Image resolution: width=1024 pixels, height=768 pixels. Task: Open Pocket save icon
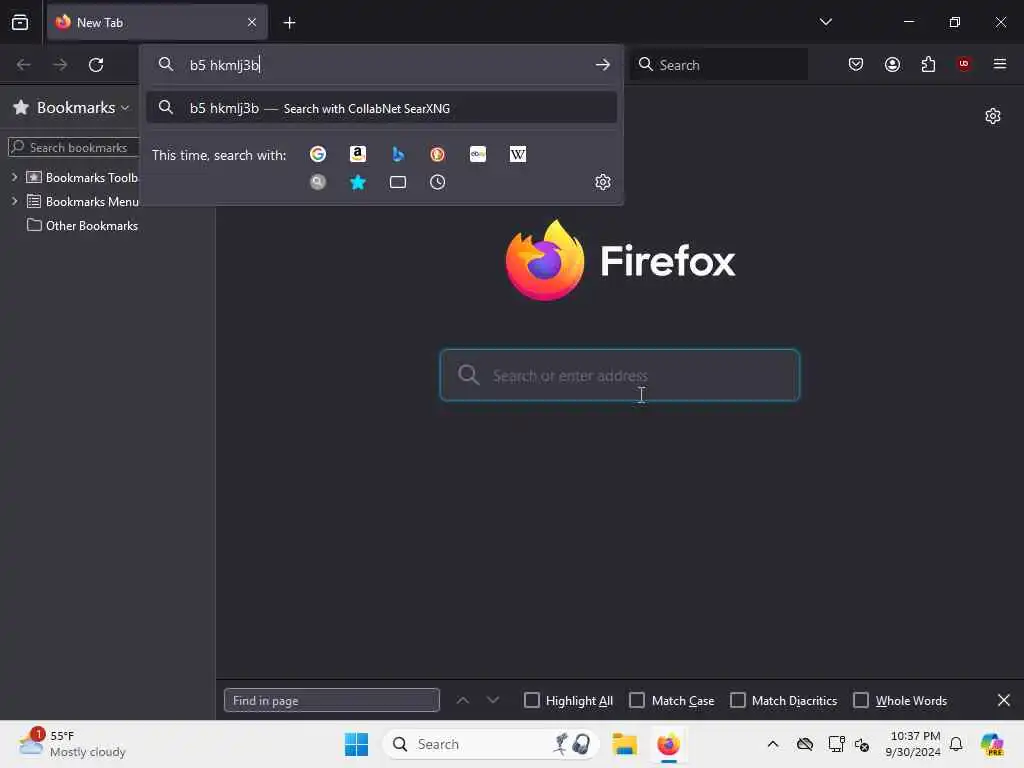coord(856,64)
